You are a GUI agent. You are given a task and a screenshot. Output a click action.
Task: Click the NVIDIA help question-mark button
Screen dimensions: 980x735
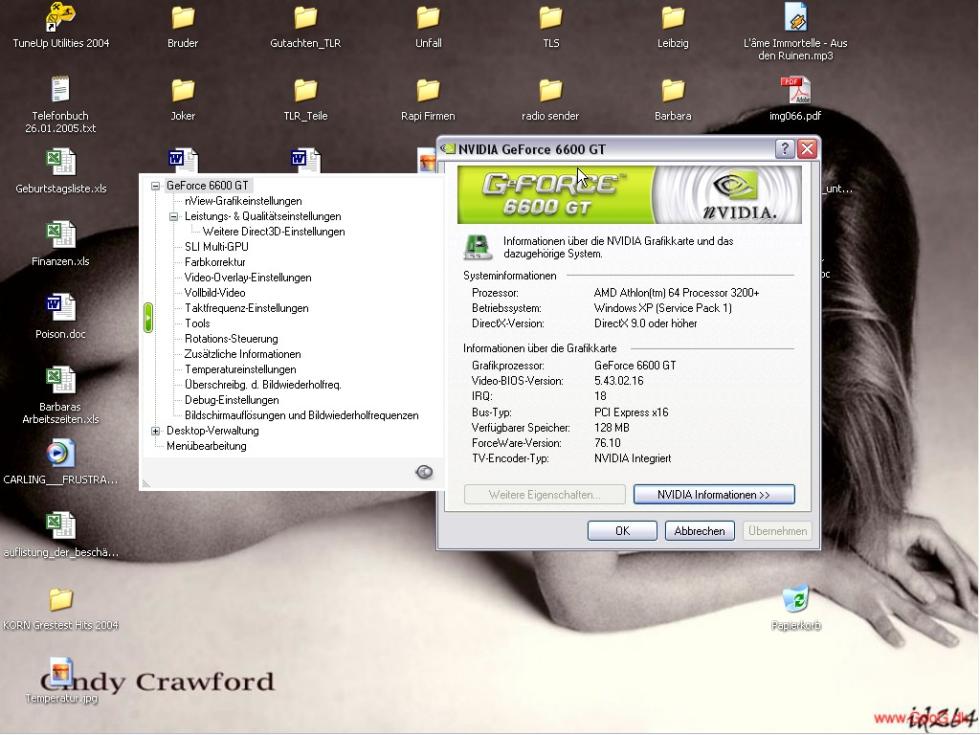point(784,149)
